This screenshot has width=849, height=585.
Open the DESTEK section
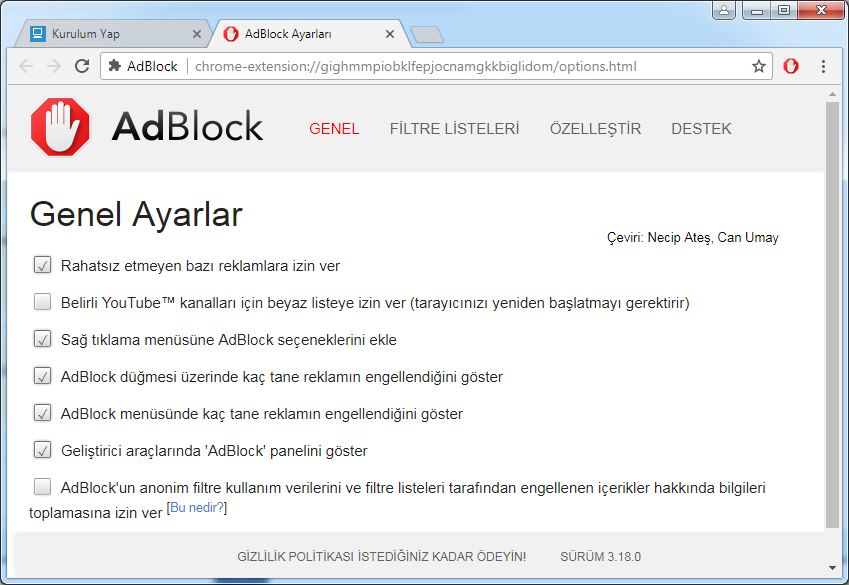(701, 128)
